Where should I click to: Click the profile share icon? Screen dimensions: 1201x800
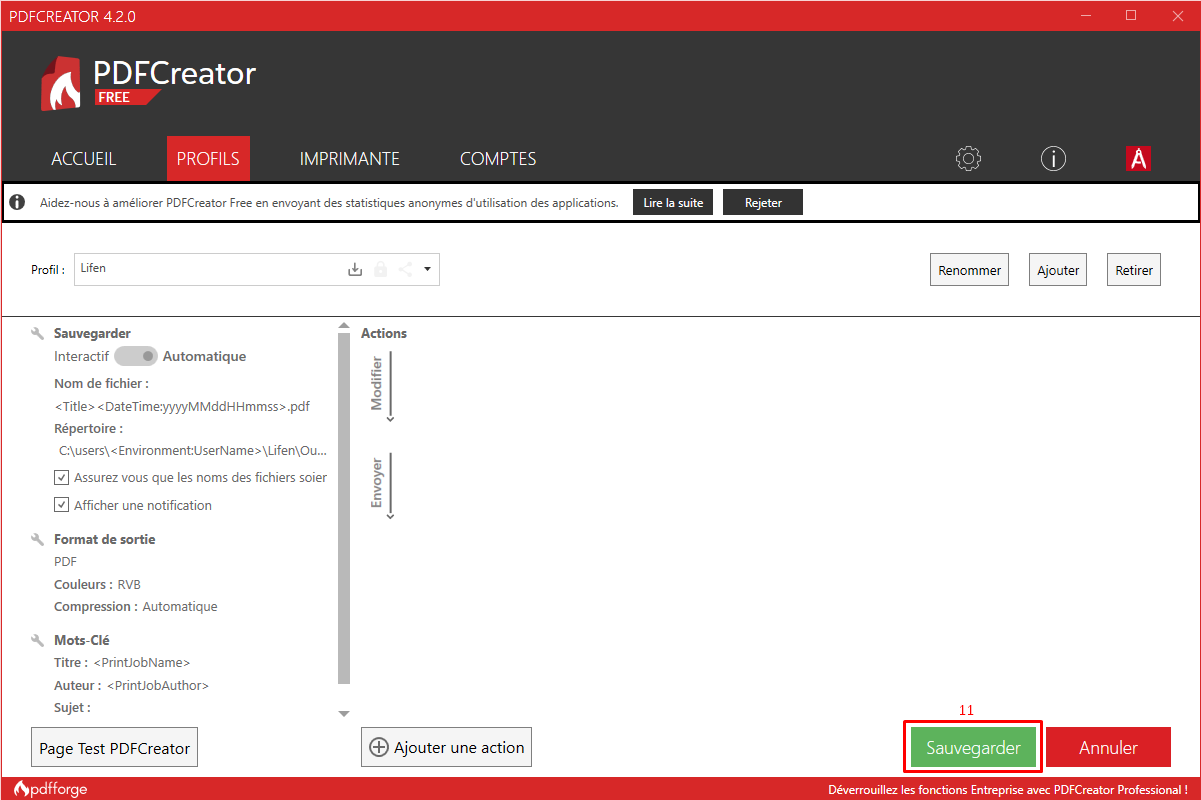click(x=405, y=269)
